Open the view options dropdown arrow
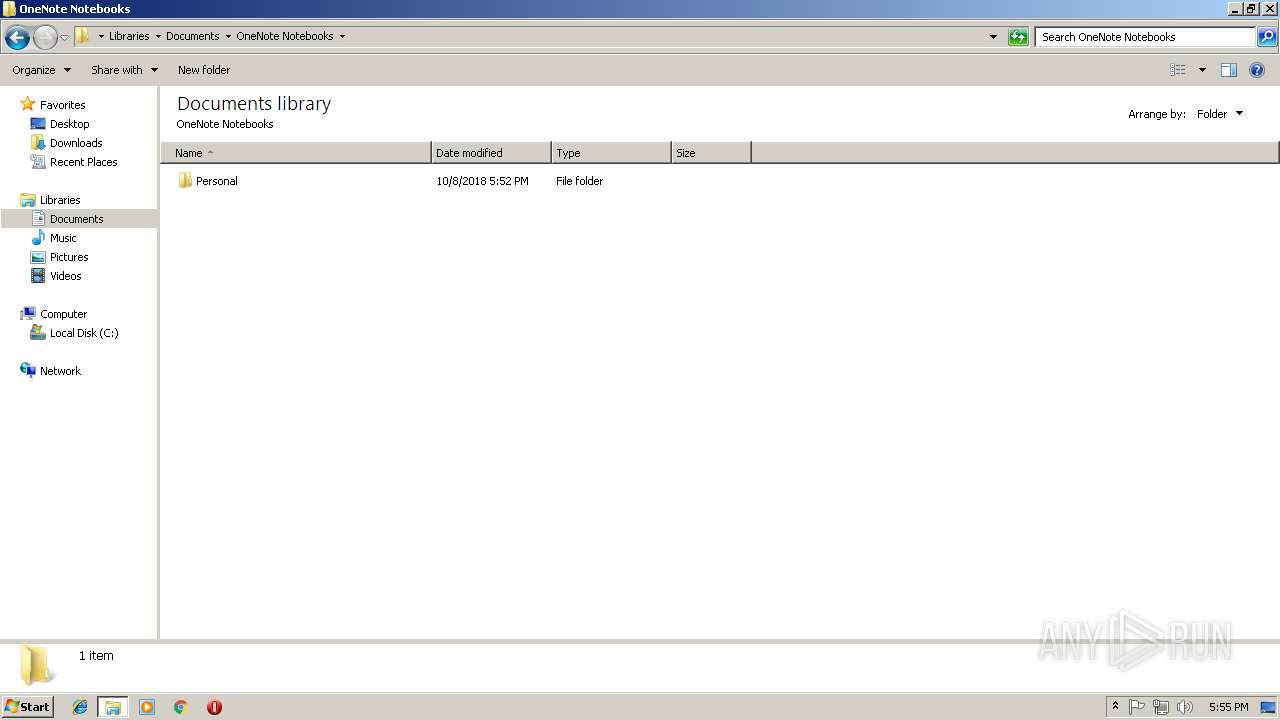This screenshot has width=1280, height=720. point(1202,70)
